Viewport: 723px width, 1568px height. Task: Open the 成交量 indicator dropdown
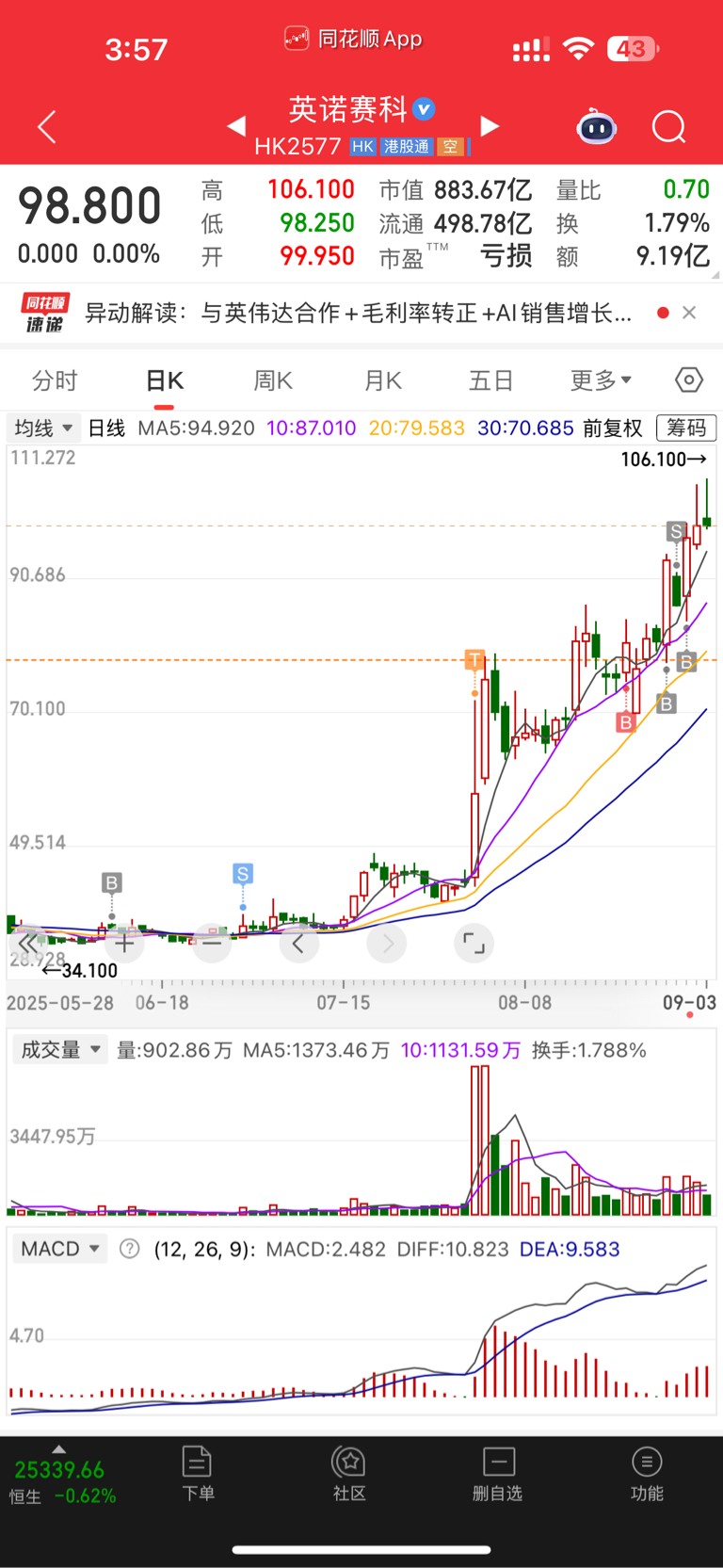pyautogui.click(x=60, y=1049)
